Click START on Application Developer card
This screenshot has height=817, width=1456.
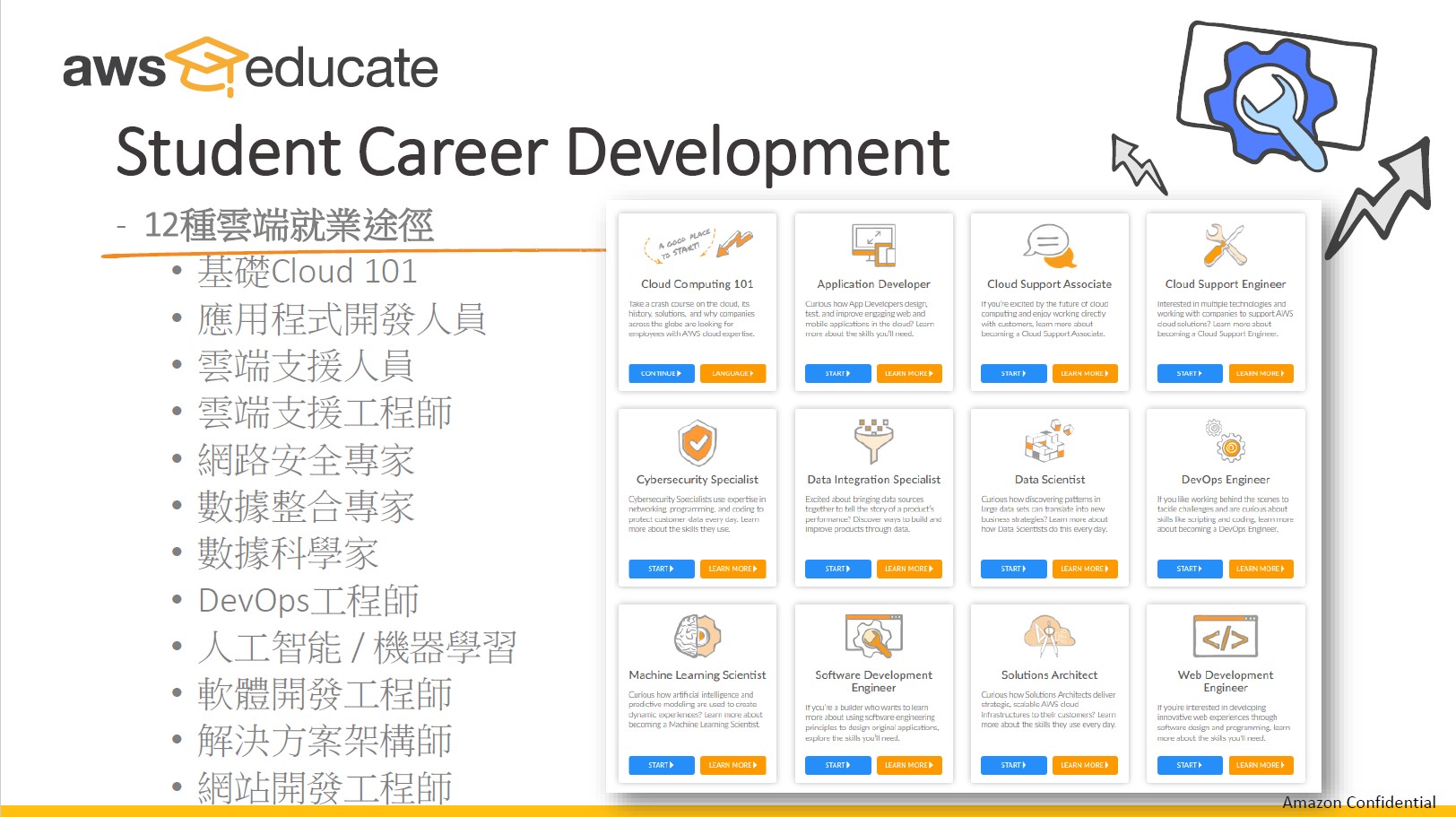tap(837, 373)
